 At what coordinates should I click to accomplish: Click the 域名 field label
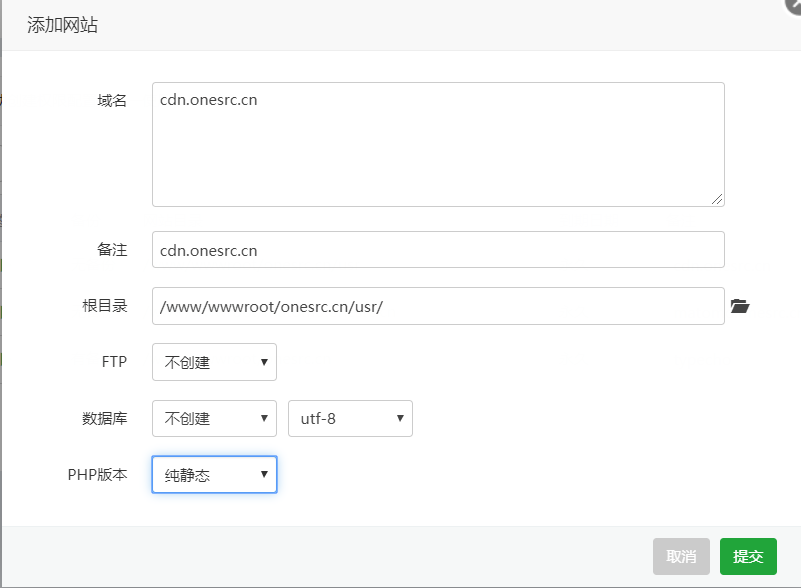coord(112,100)
